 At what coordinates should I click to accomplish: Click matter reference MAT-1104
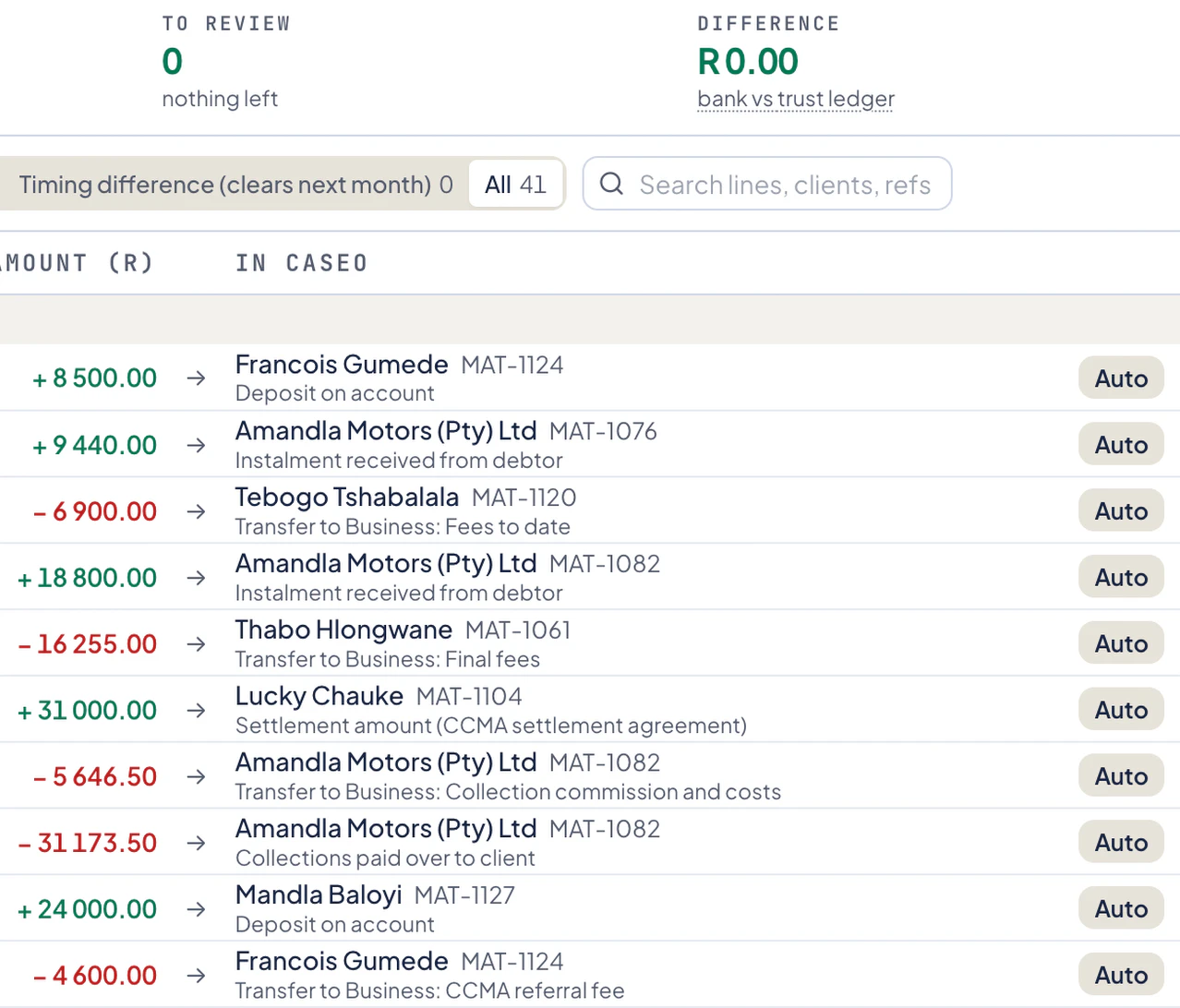coord(469,697)
